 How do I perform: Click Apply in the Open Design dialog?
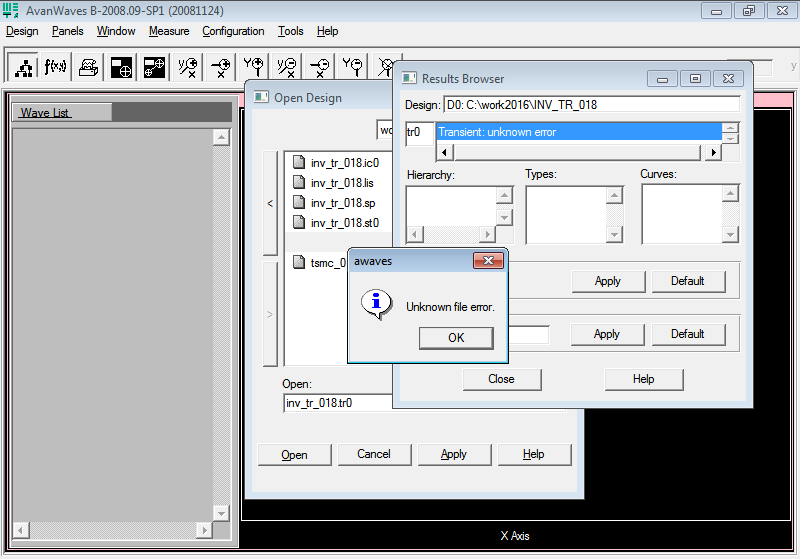pyautogui.click(x=454, y=454)
